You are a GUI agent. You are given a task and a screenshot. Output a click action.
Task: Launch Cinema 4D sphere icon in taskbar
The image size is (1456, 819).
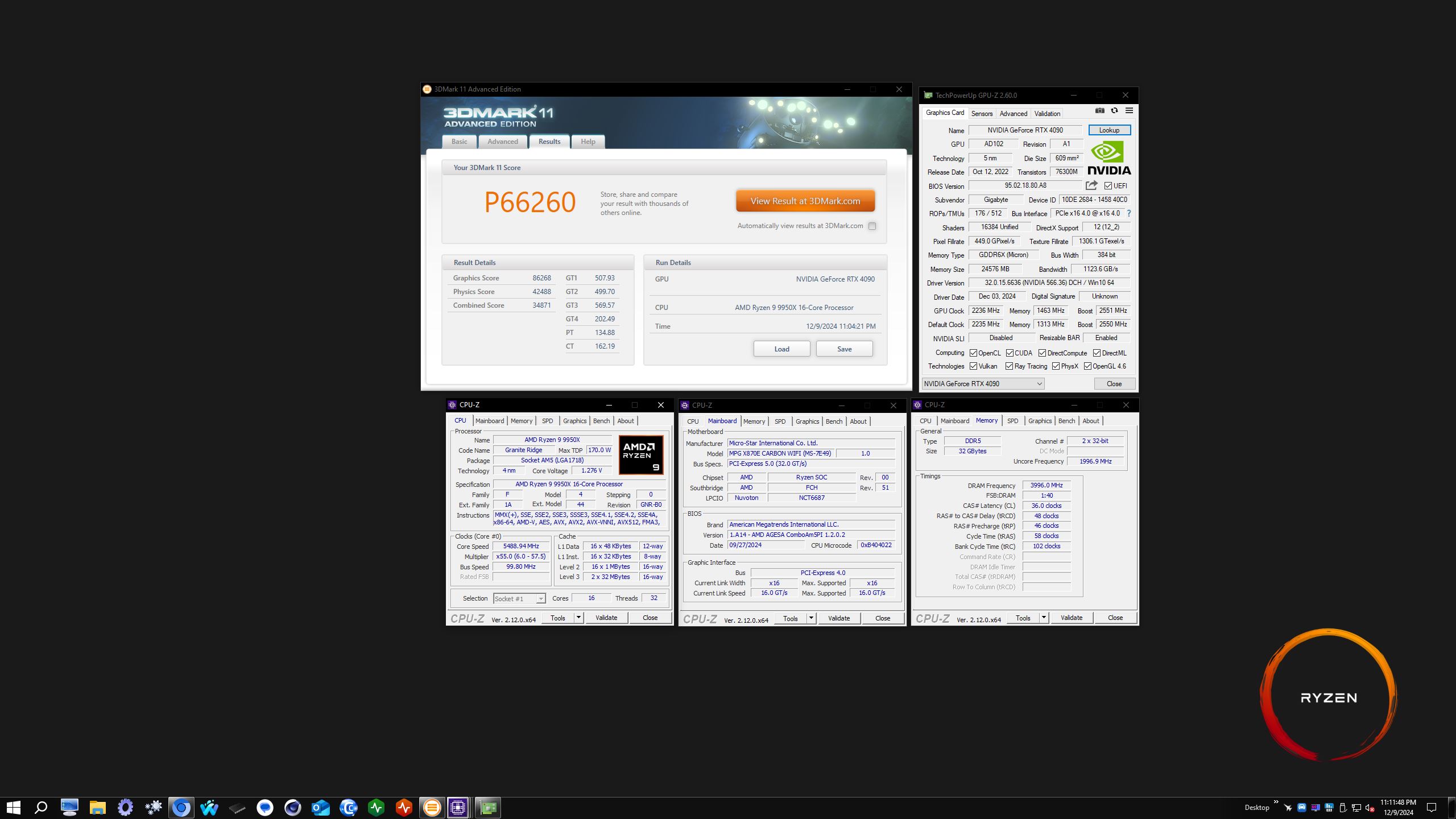[293, 807]
